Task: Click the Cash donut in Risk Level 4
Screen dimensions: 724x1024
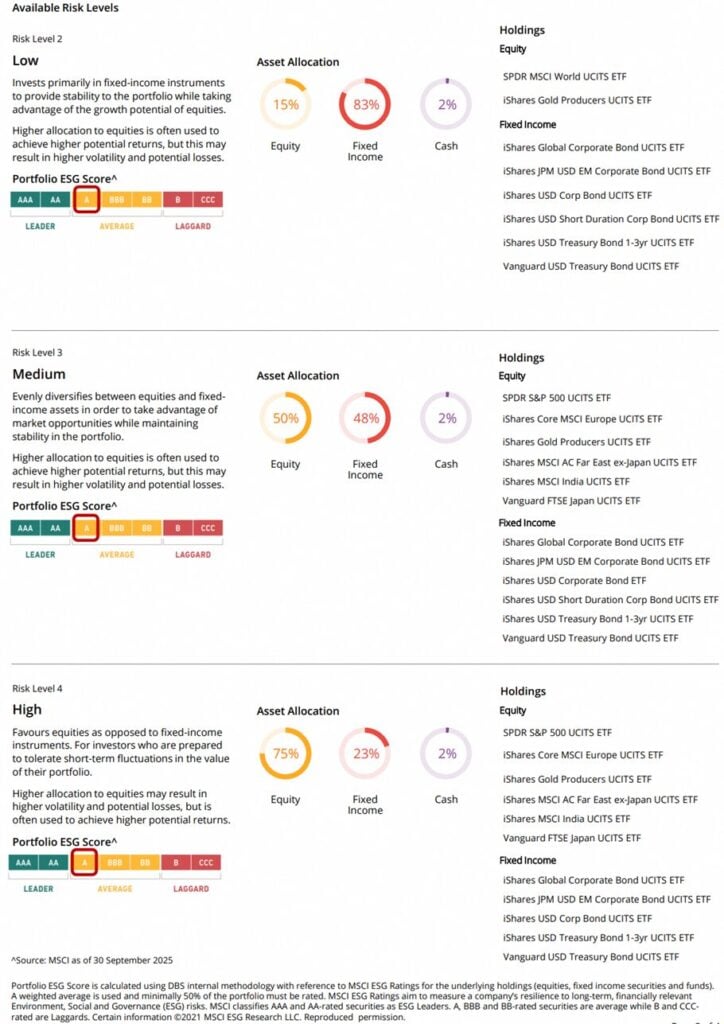Action: 446,754
